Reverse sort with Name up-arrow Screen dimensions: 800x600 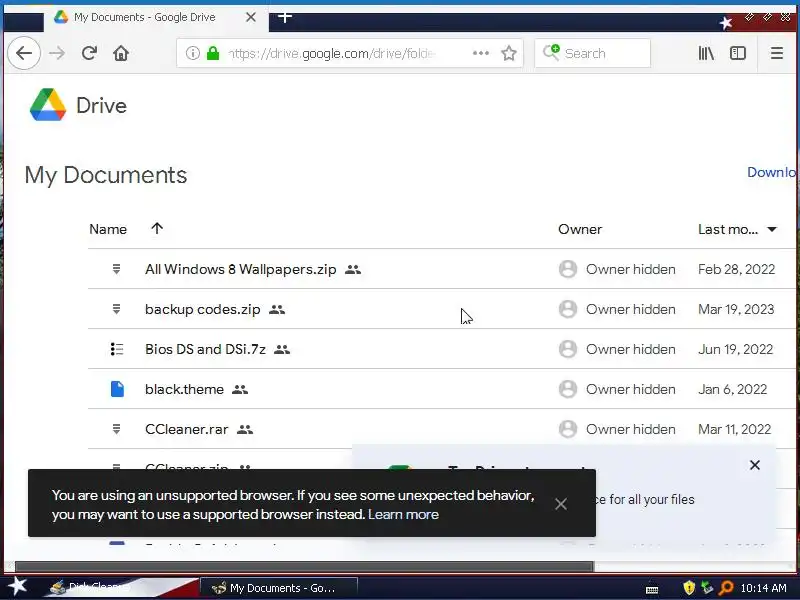tap(157, 228)
